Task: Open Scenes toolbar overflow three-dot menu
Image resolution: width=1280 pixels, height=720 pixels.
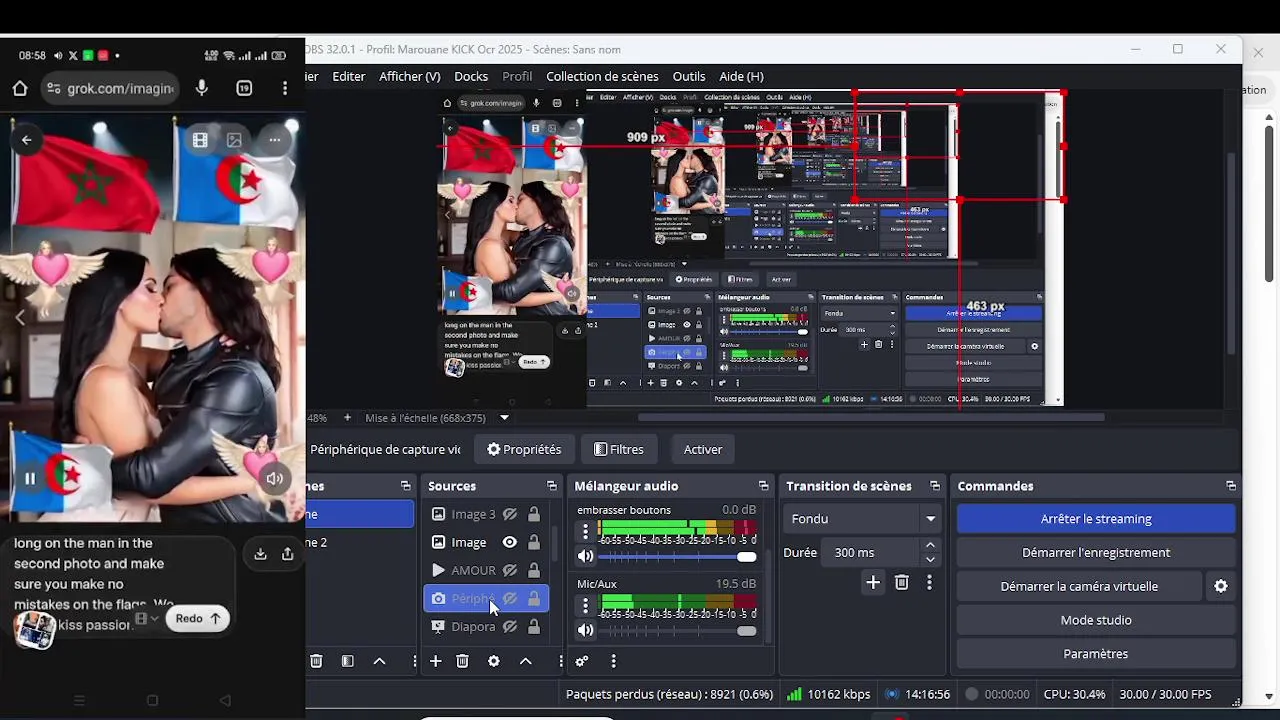Action: pos(414,661)
